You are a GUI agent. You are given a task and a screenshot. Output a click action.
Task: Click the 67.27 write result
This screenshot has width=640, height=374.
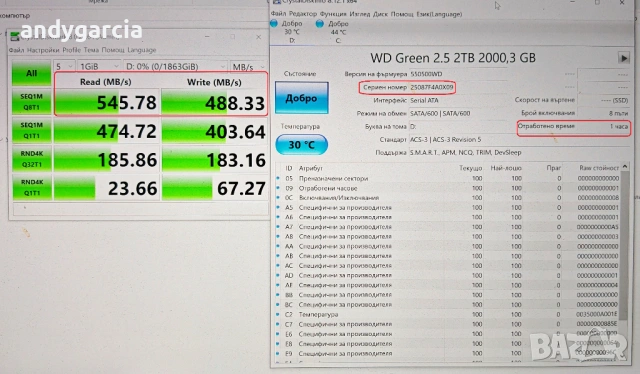[x=214, y=189]
